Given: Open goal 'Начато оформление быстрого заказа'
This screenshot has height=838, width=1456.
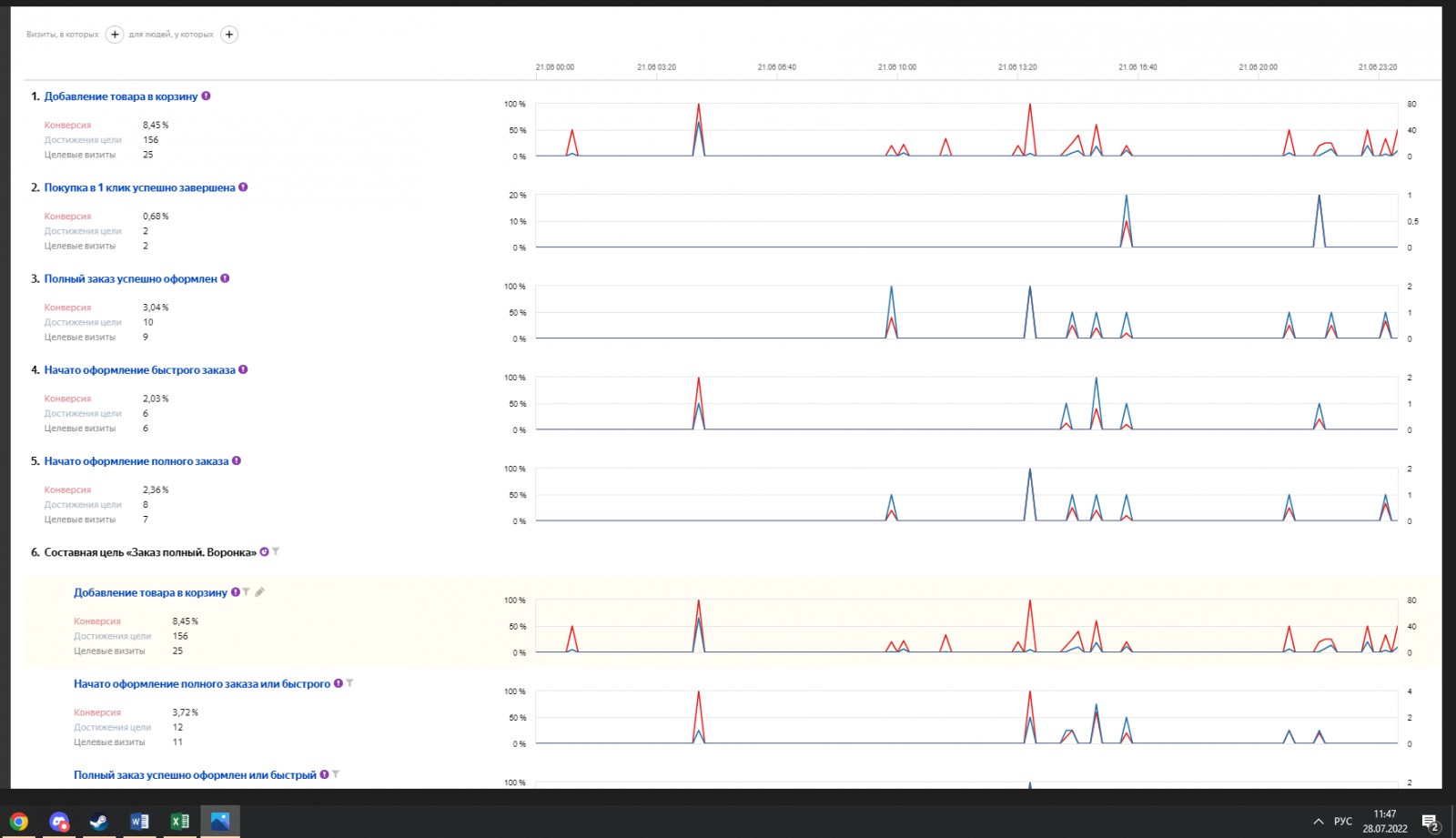Looking at the screenshot, I should (x=140, y=369).
